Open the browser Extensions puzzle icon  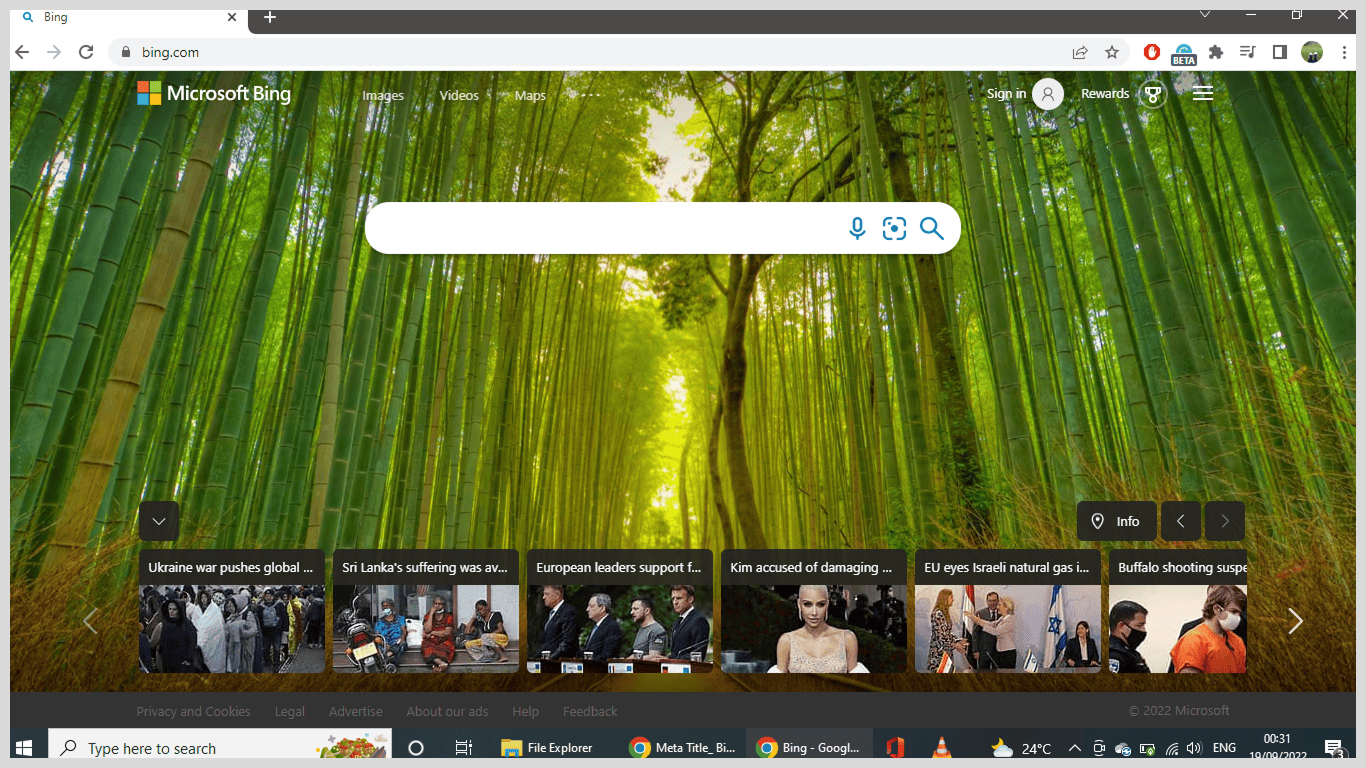coord(1215,52)
